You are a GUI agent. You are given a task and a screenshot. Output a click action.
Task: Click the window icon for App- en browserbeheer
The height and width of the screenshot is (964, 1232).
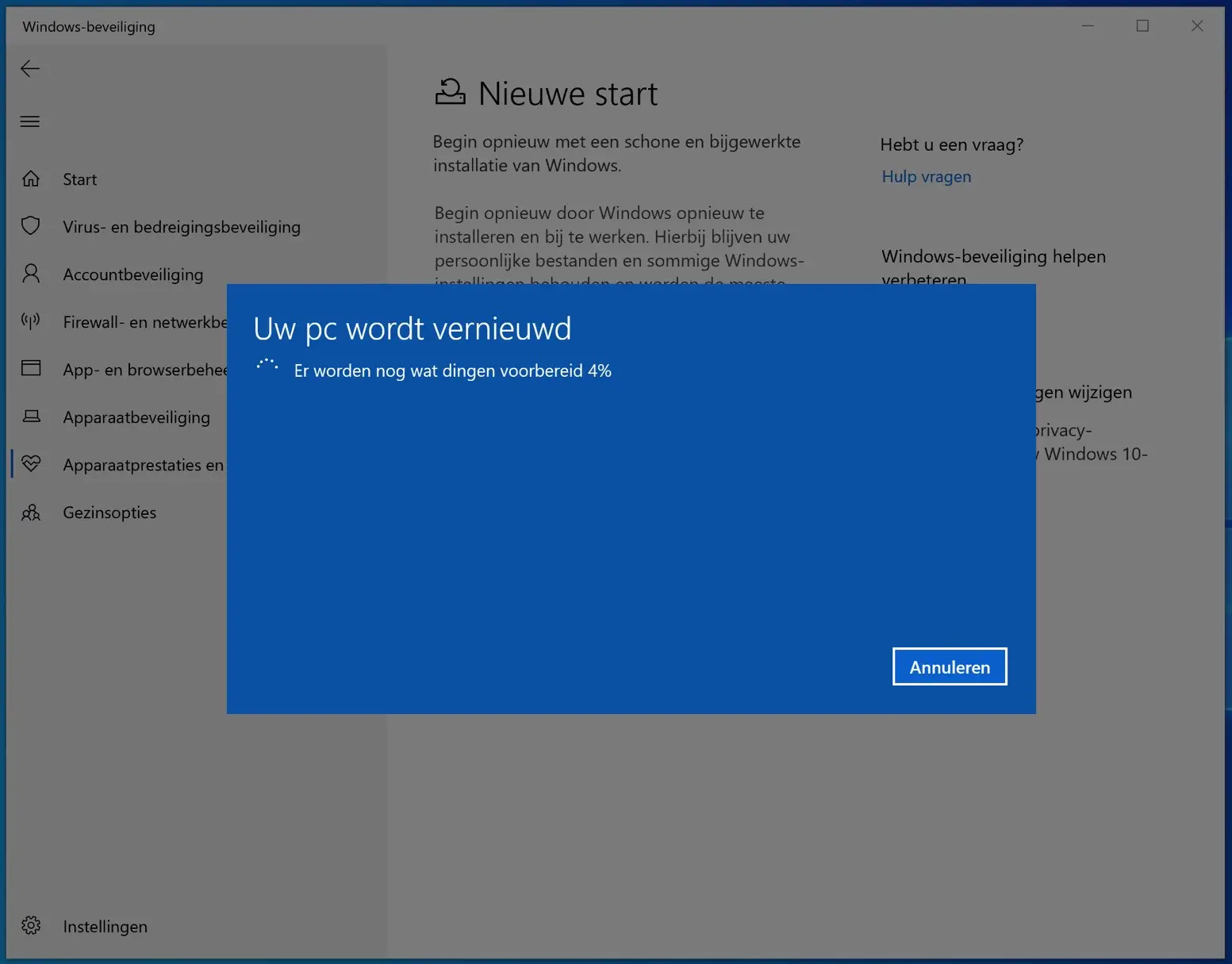click(31, 368)
